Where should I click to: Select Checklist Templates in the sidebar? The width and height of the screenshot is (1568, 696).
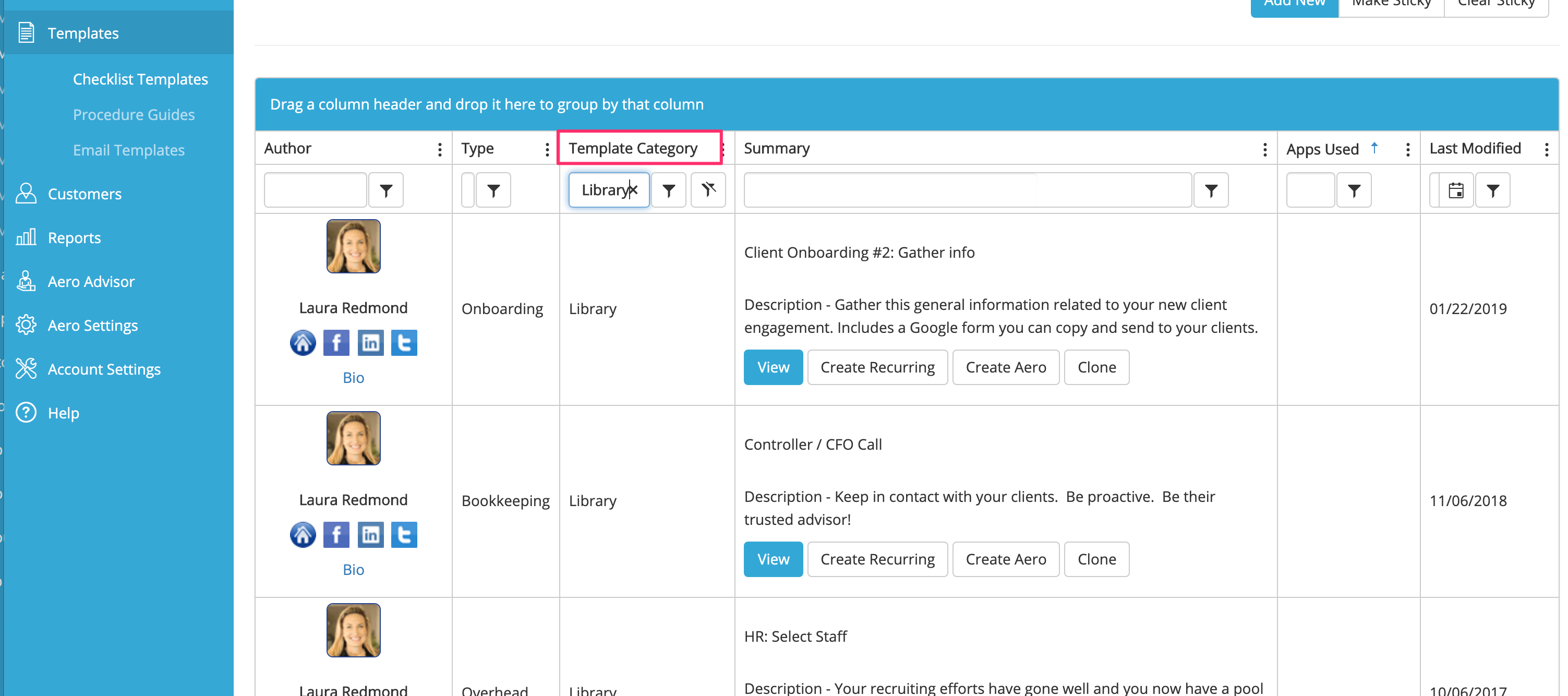(x=140, y=79)
